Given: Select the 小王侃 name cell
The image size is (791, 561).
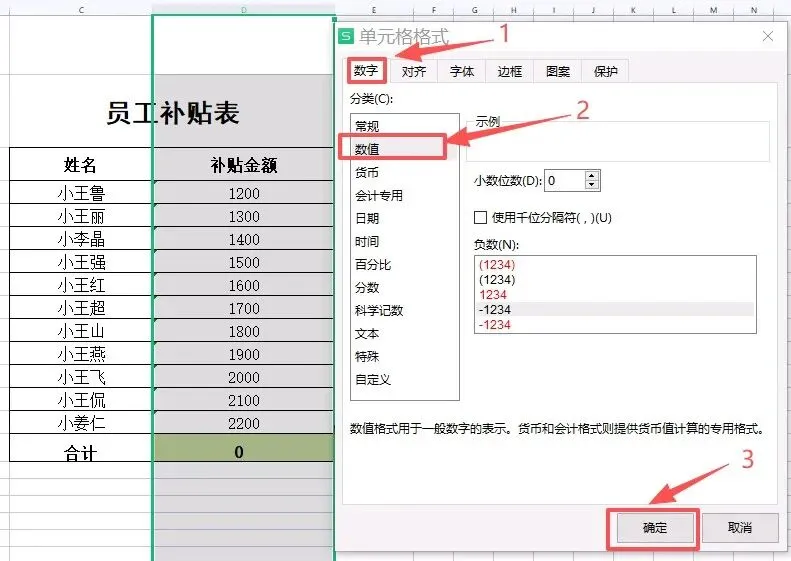Looking at the screenshot, I should [81, 400].
